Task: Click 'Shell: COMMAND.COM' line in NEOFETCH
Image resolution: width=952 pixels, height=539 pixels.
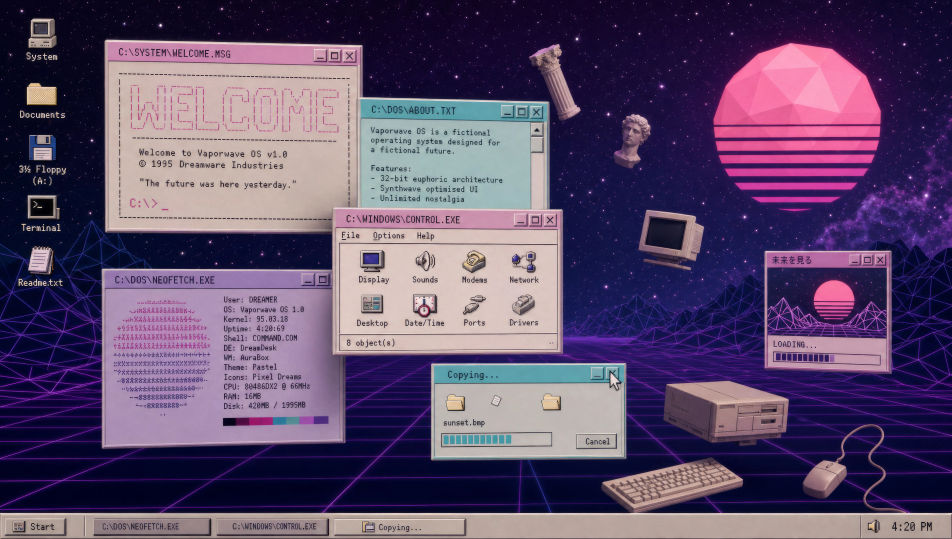Action: tap(260, 338)
